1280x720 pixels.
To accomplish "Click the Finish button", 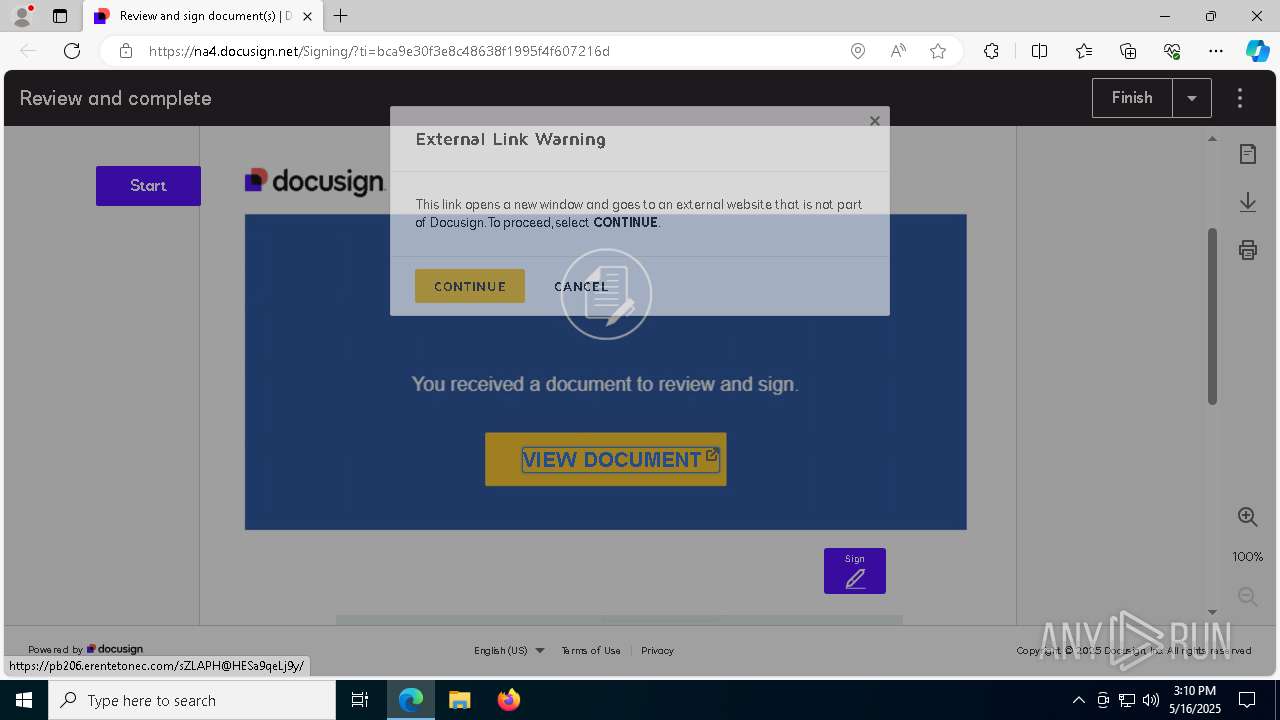I will 1132,98.
